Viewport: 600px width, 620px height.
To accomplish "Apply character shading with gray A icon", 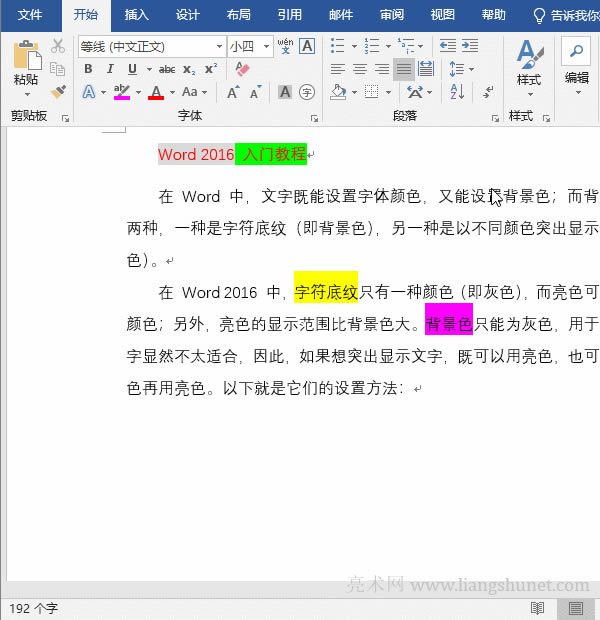I will [x=285, y=92].
